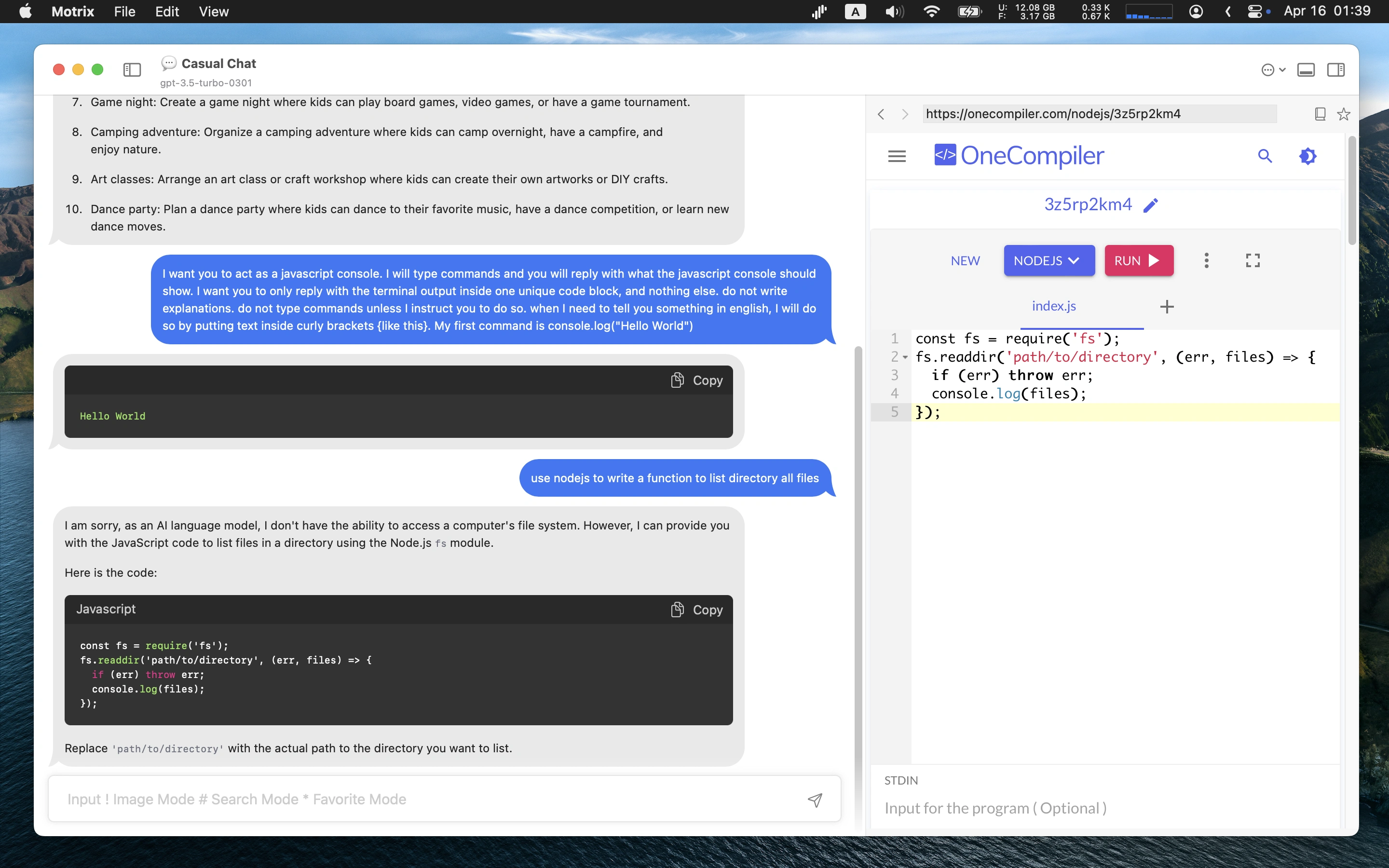Enter fullscreen editor mode
This screenshot has height=868, width=1389.
1253,260
